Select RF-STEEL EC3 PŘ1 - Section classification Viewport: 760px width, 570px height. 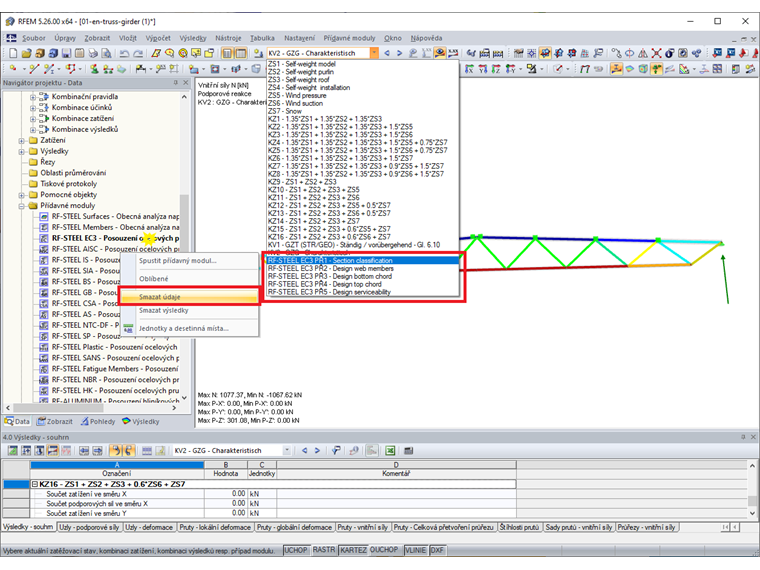point(363,261)
